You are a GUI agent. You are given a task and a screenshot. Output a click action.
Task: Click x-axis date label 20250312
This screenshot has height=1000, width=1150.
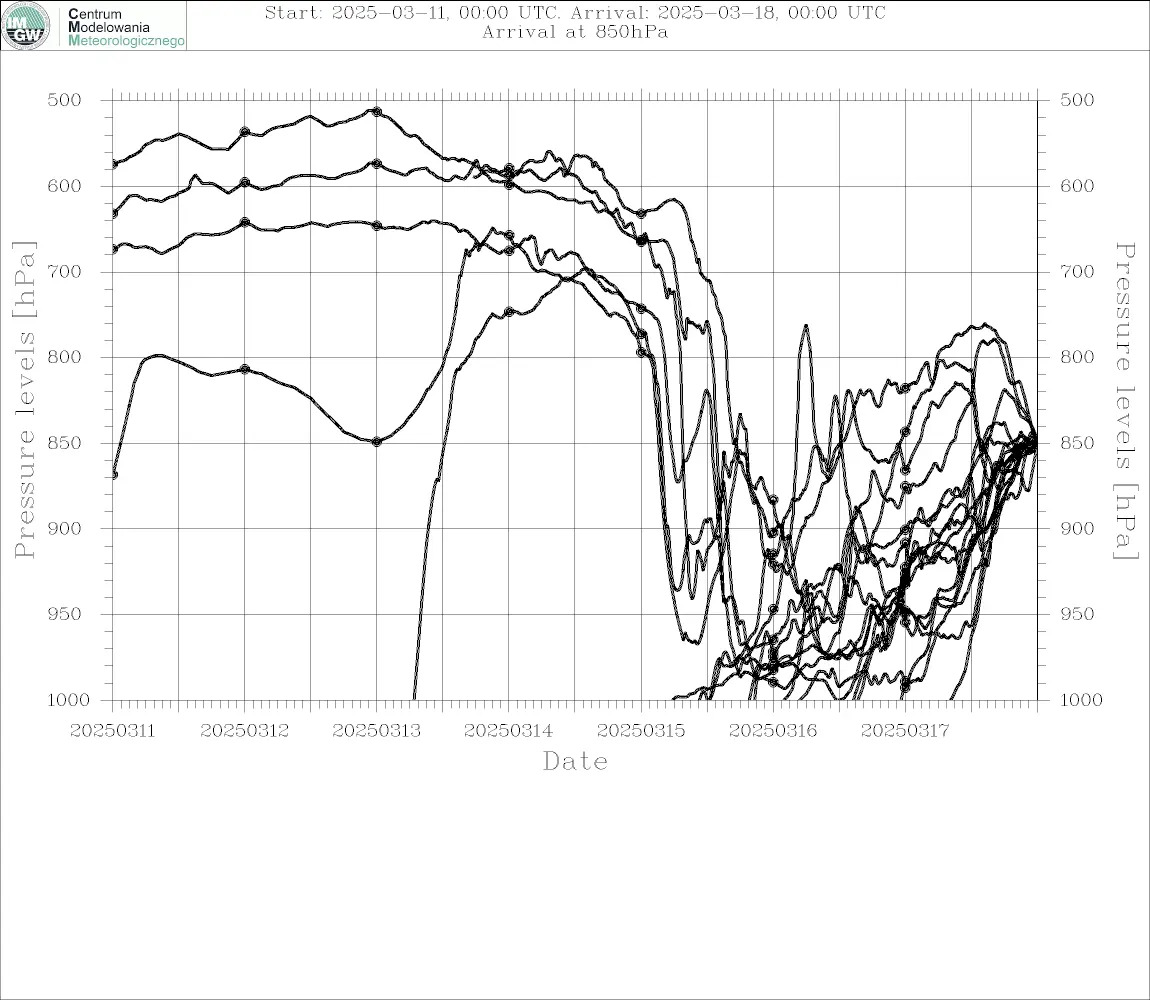pos(245,731)
